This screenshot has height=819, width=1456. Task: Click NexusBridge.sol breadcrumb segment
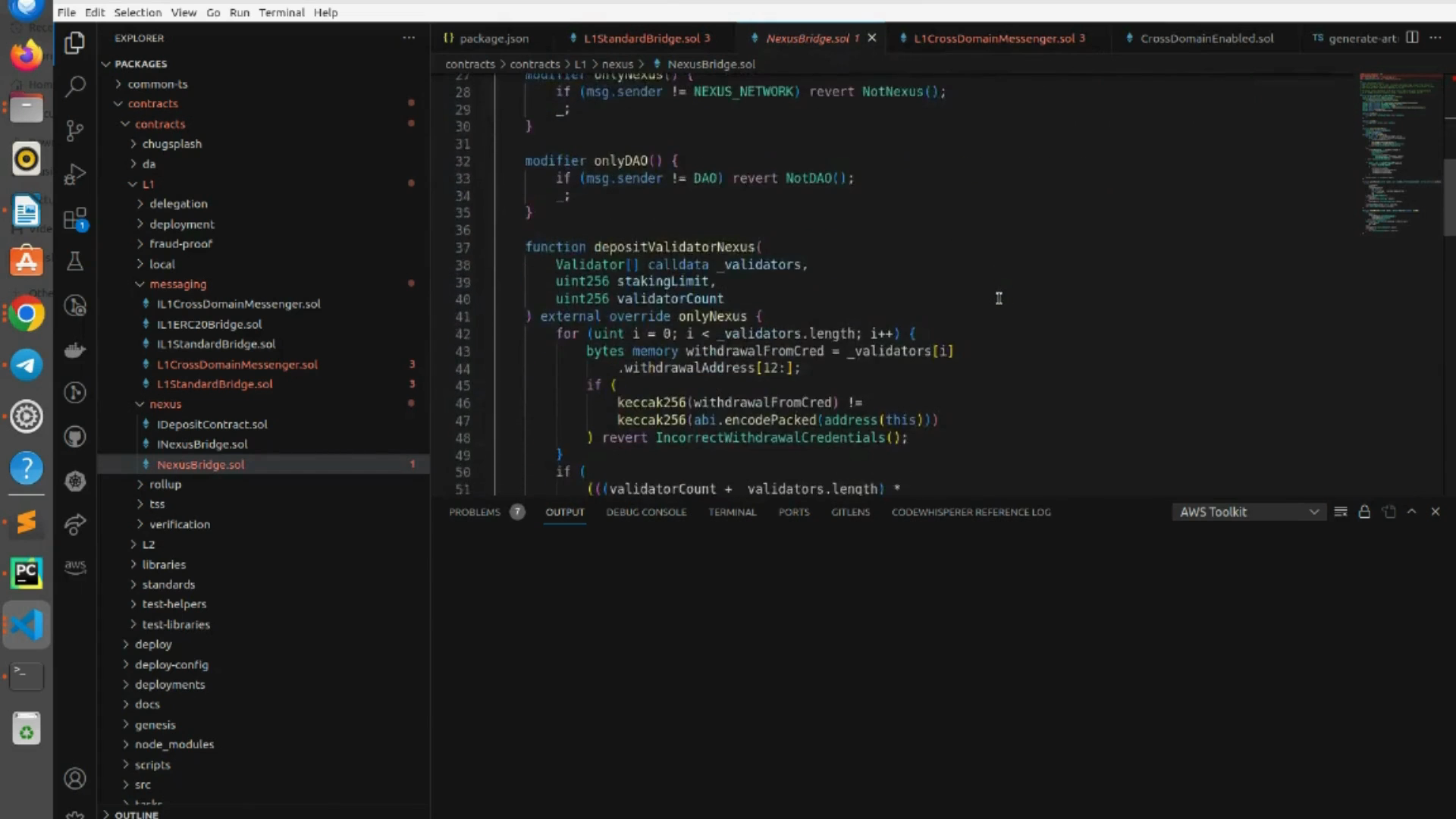(711, 64)
